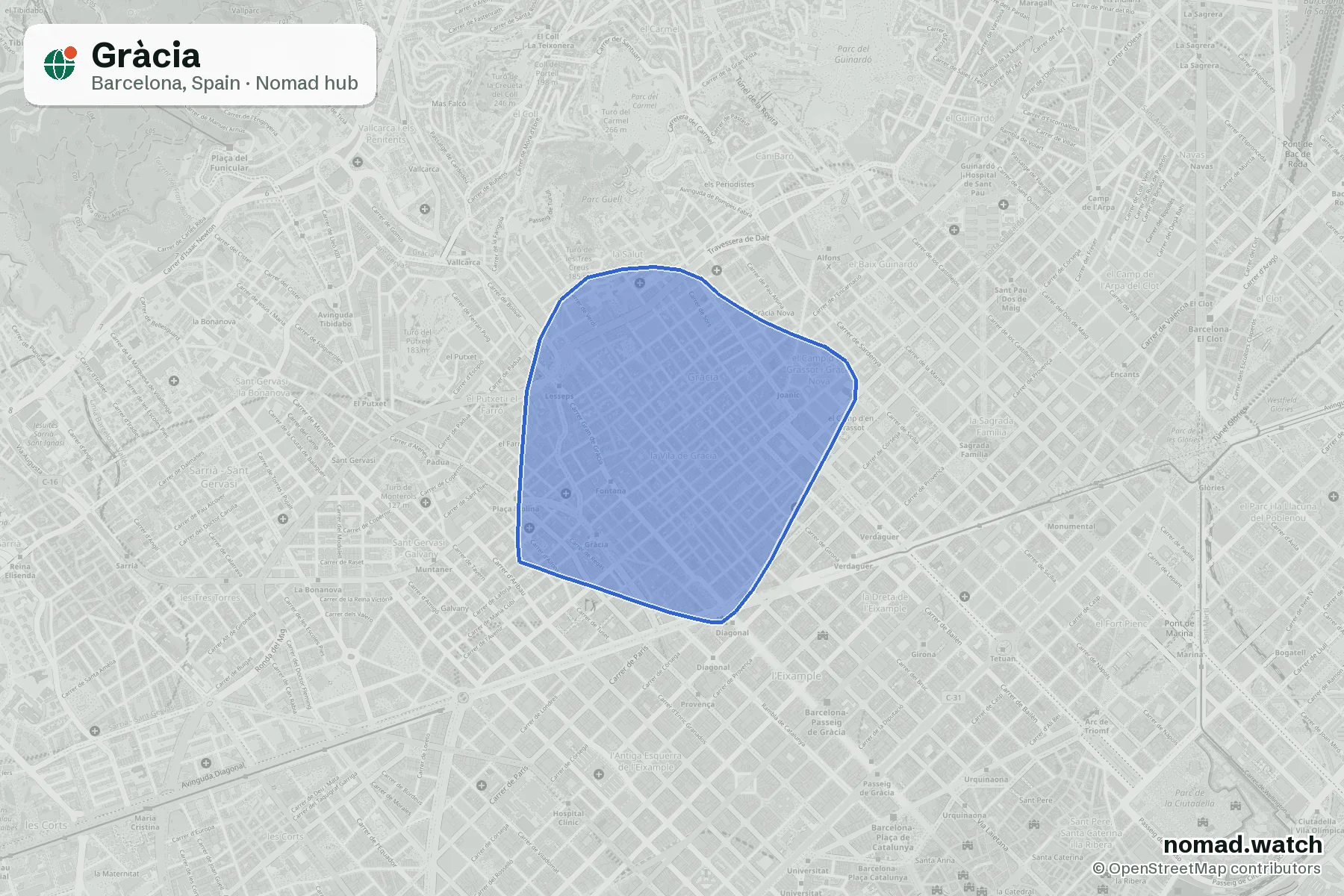
Task: Click the "Sant Pau | Dos de Maig" label
Action: (x=1010, y=299)
